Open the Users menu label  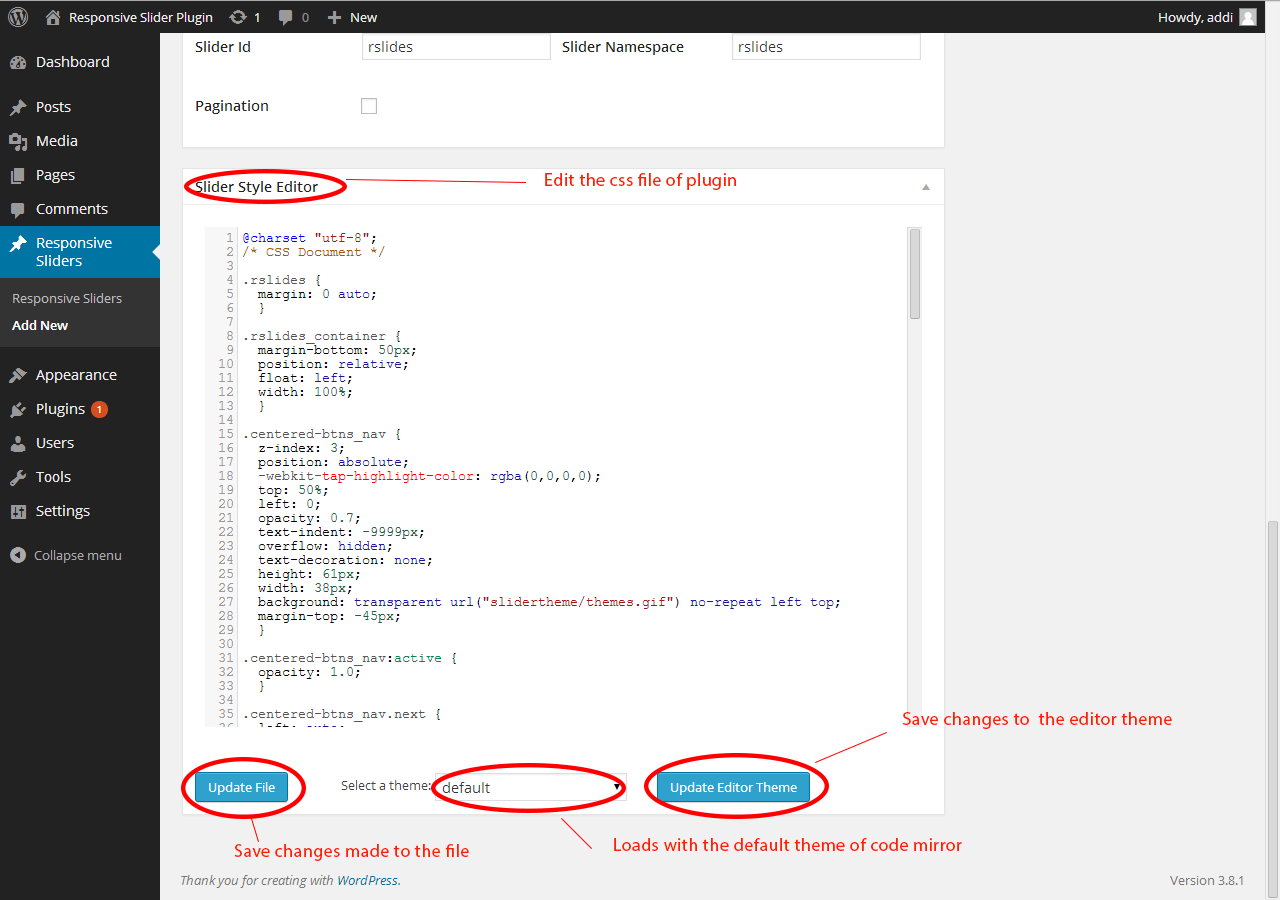55,443
